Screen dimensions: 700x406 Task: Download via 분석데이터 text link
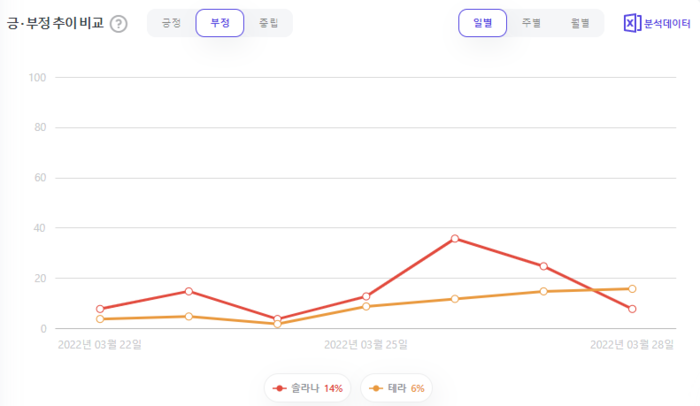[x=667, y=23]
